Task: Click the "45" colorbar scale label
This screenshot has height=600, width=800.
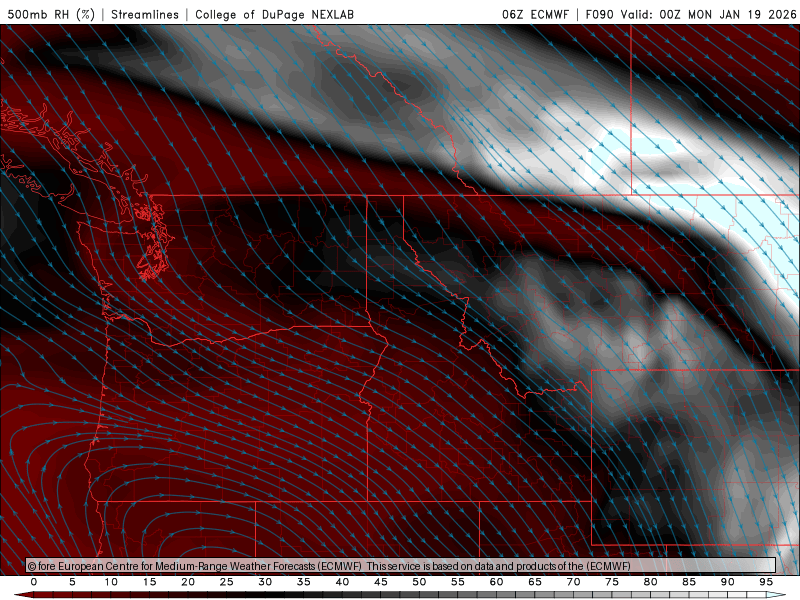Action: point(381,582)
